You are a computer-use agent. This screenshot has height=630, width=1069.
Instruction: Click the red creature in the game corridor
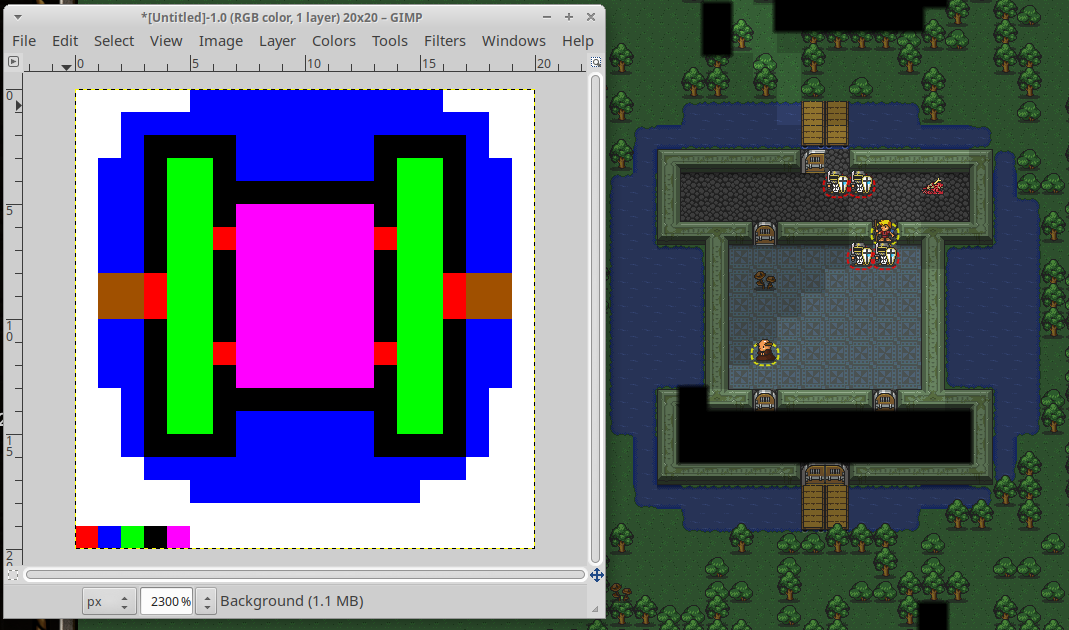pos(933,185)
